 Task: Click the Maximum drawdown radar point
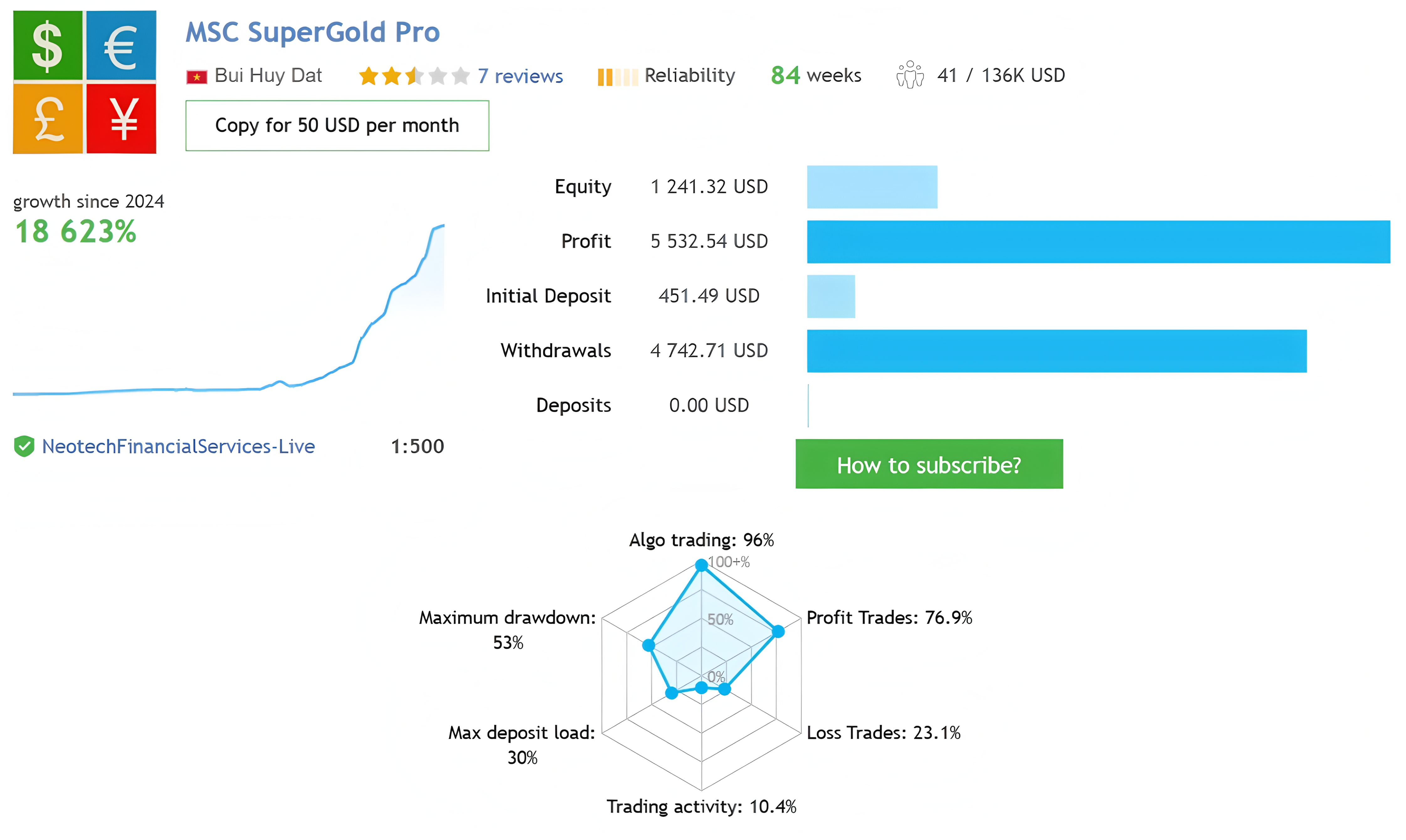pyautogui.click(x=649, y=645)
